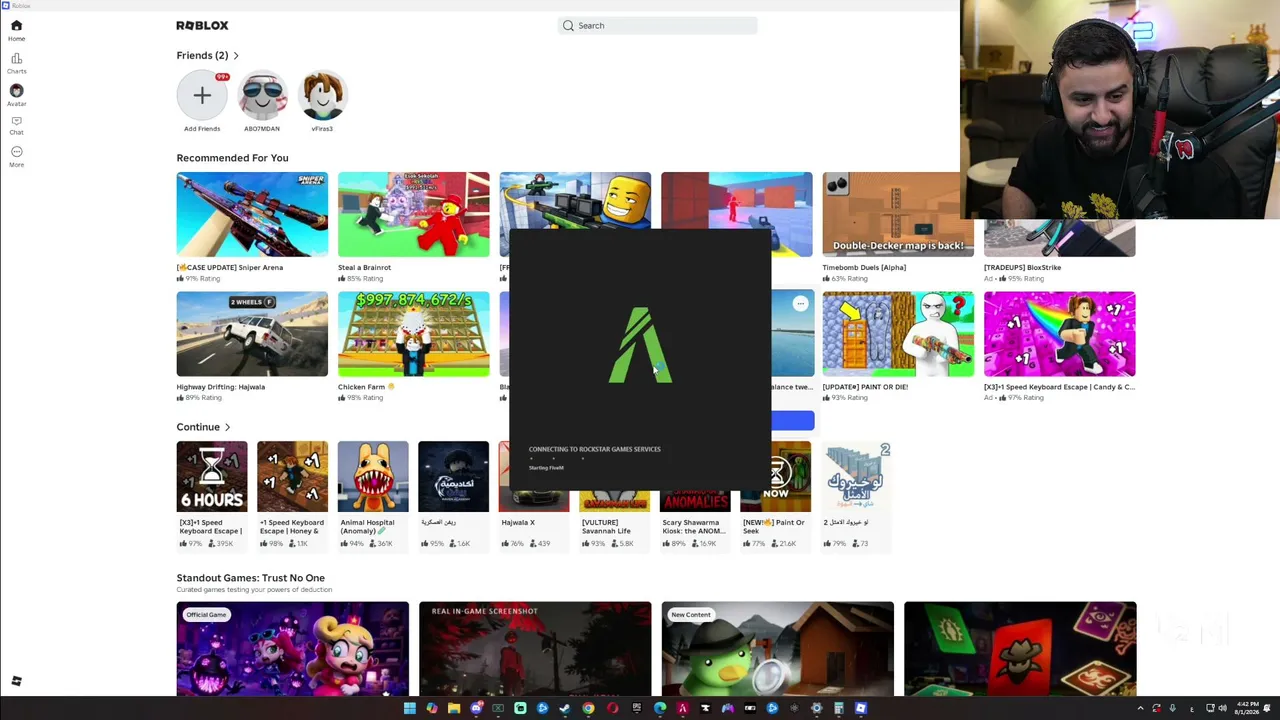Open the Home icon in Roblox sidebar
Image resolution: width=1280 pixels, height=720 pixels.
[x=16, y=25]
